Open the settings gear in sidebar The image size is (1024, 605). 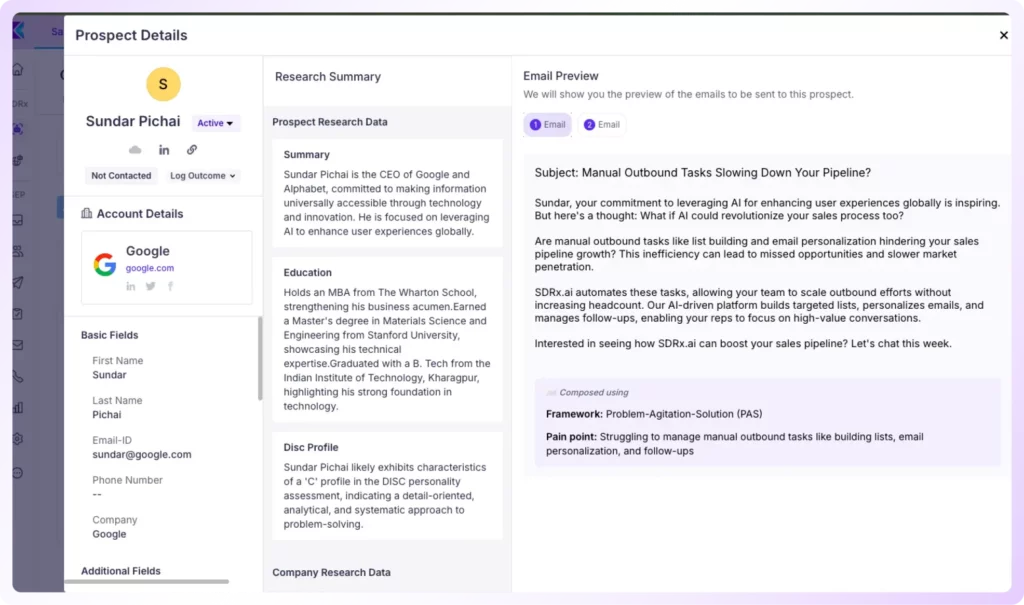click(17, 439)
